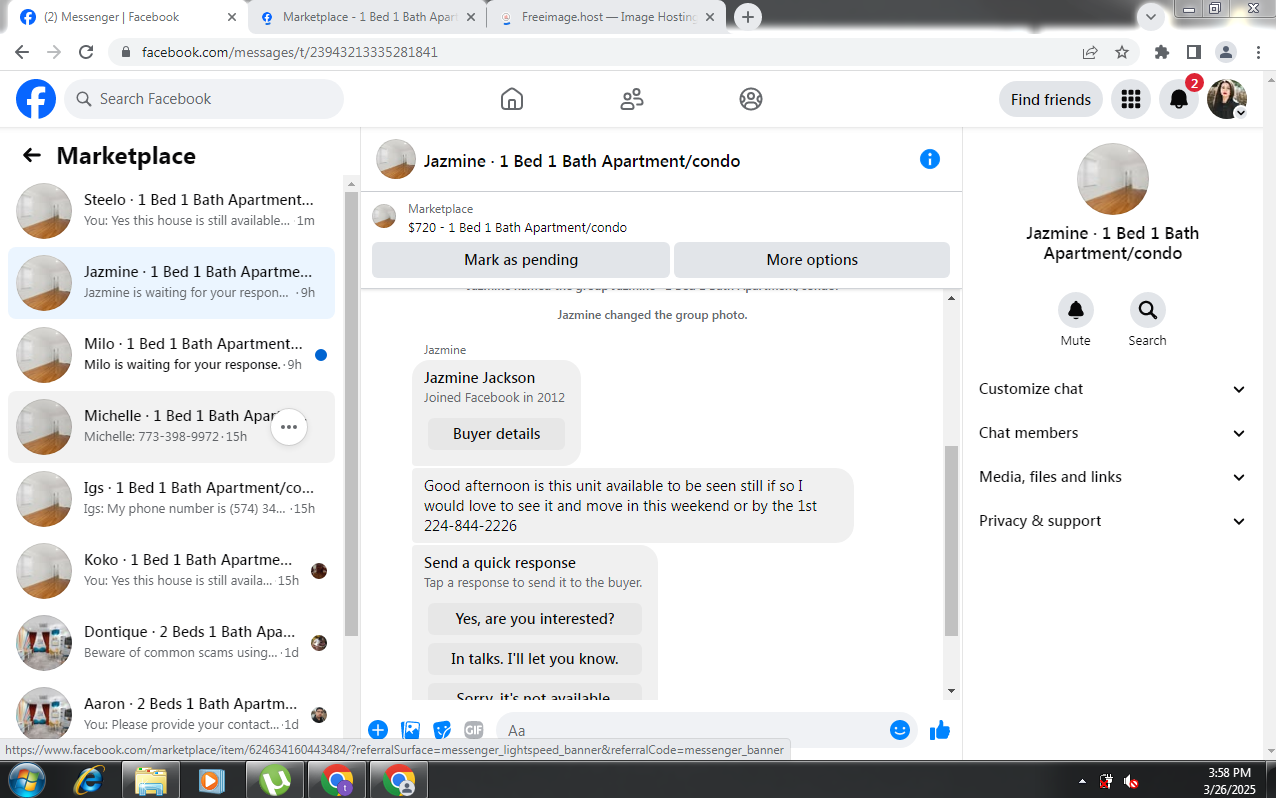The image size is (1276, 798).
Task: Click the Facebook logo icon
Action: (36, 99)
